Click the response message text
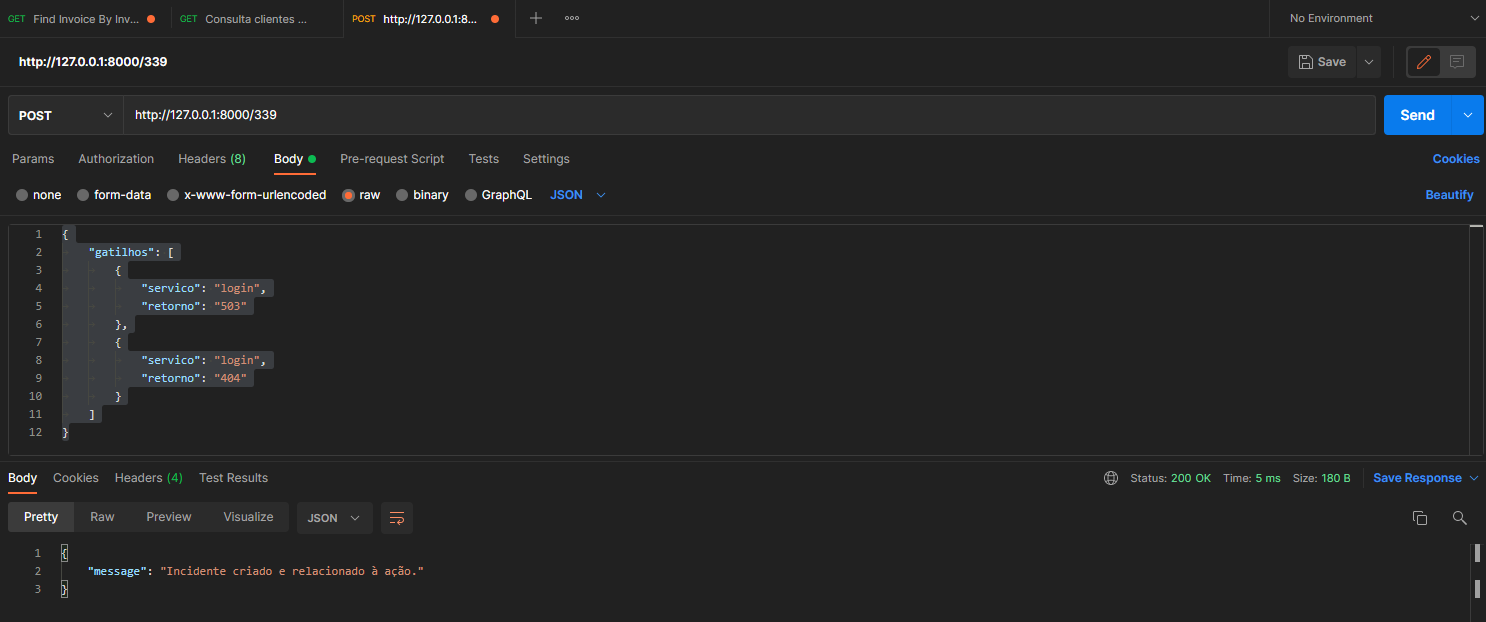 (x=293, y=571)
